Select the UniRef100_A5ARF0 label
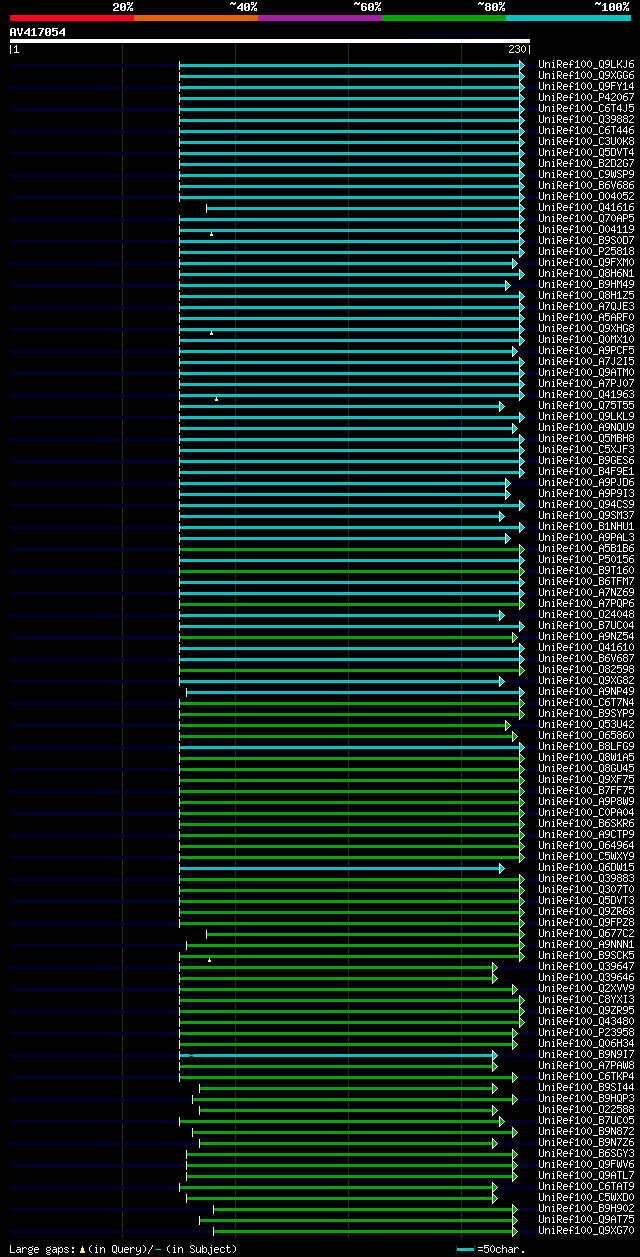Image resolution: width=640 pixels, height=1257 pixels. click(x=586, y=318)
